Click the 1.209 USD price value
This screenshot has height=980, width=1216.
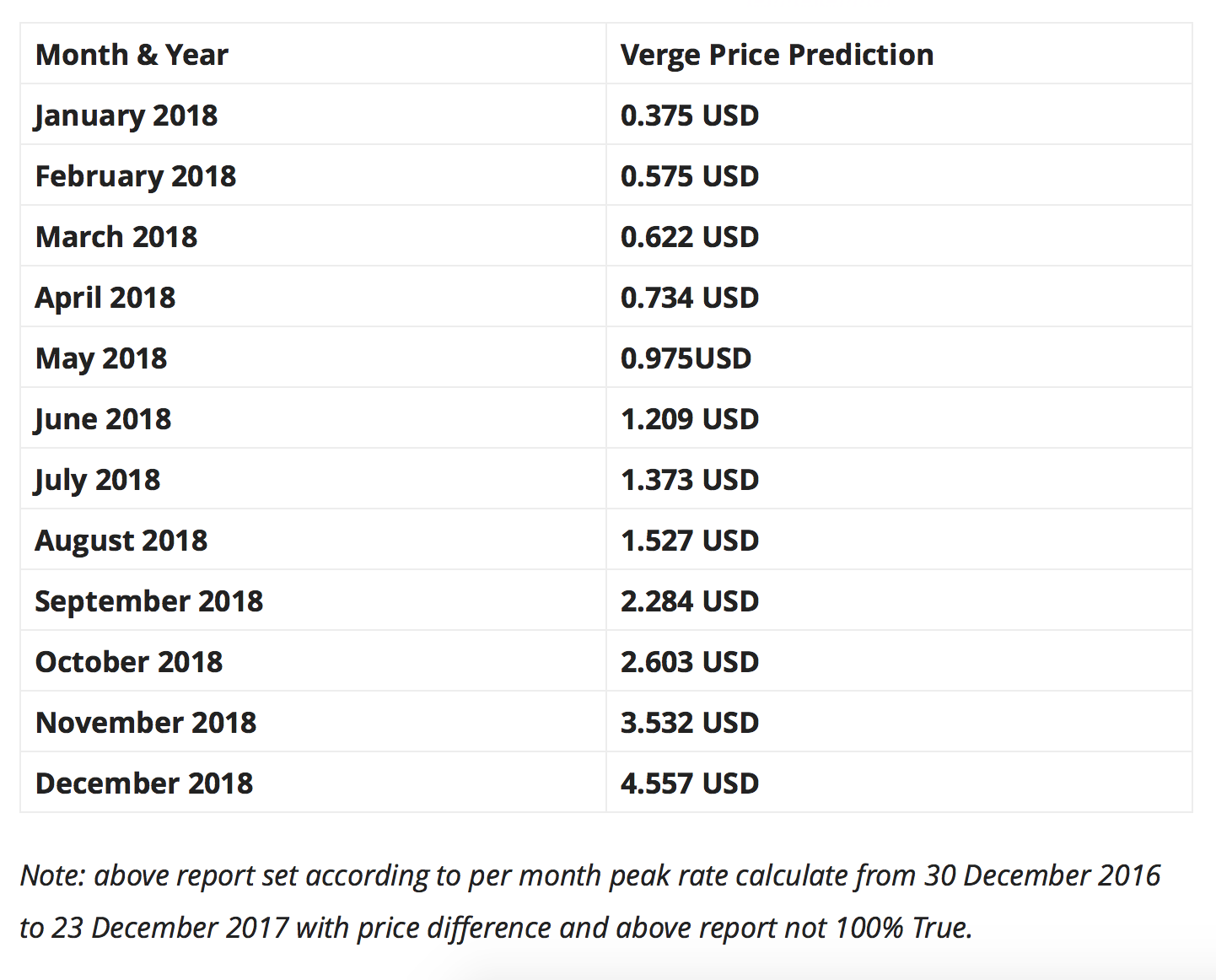(x=690, y=419)
